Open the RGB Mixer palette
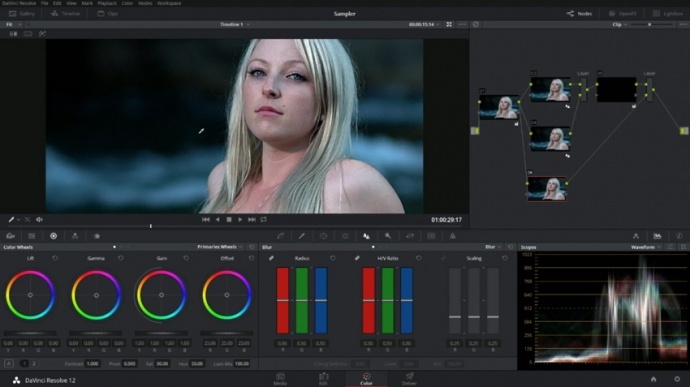Viewport: 690px width, 387px height. pyautogui.click(x=75, y=236)
